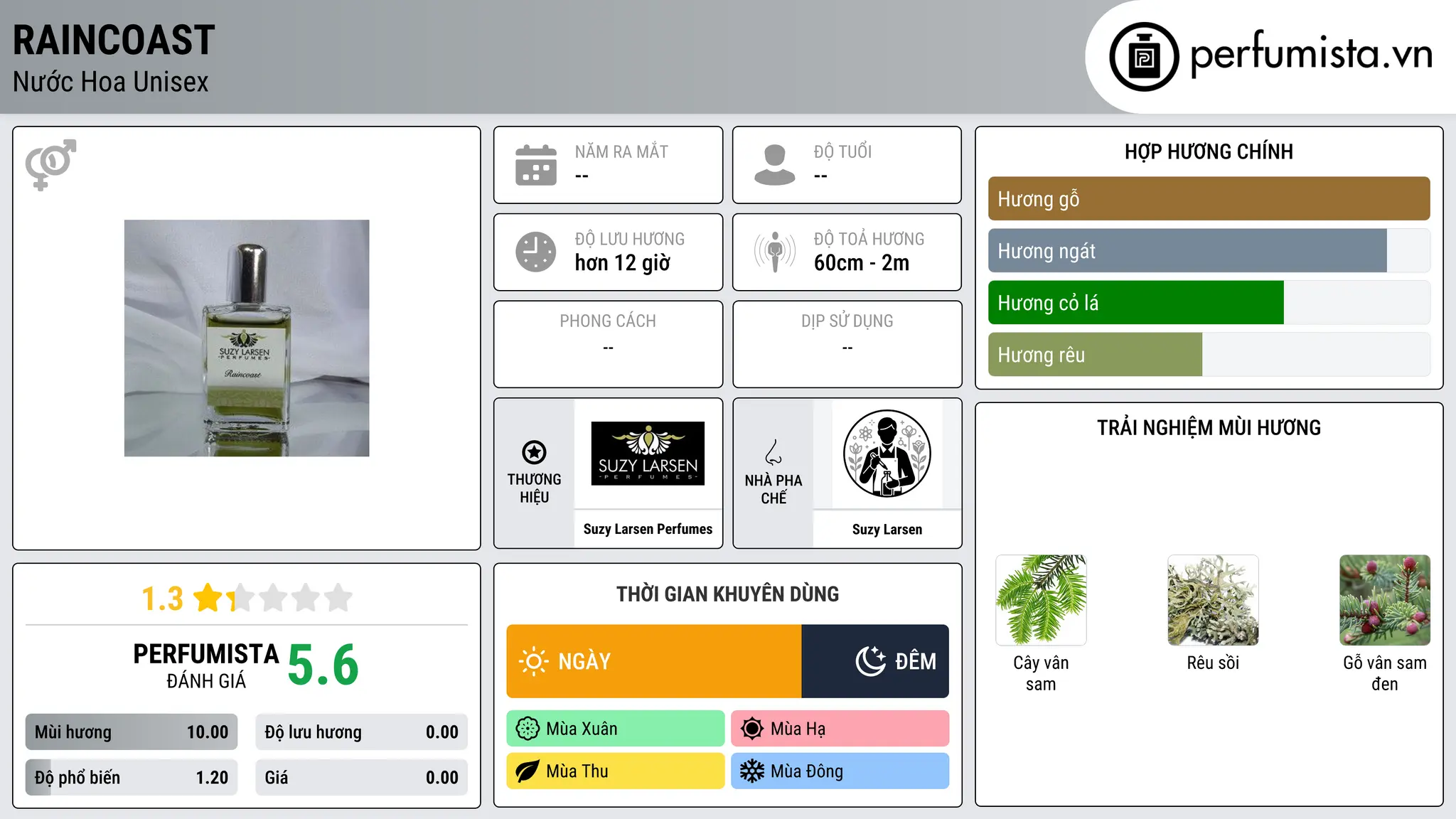Click the perfumista.vn perfume bottle logo icon
Image resolution: width=1456 pixels, height=819 pixels.
1144,57
